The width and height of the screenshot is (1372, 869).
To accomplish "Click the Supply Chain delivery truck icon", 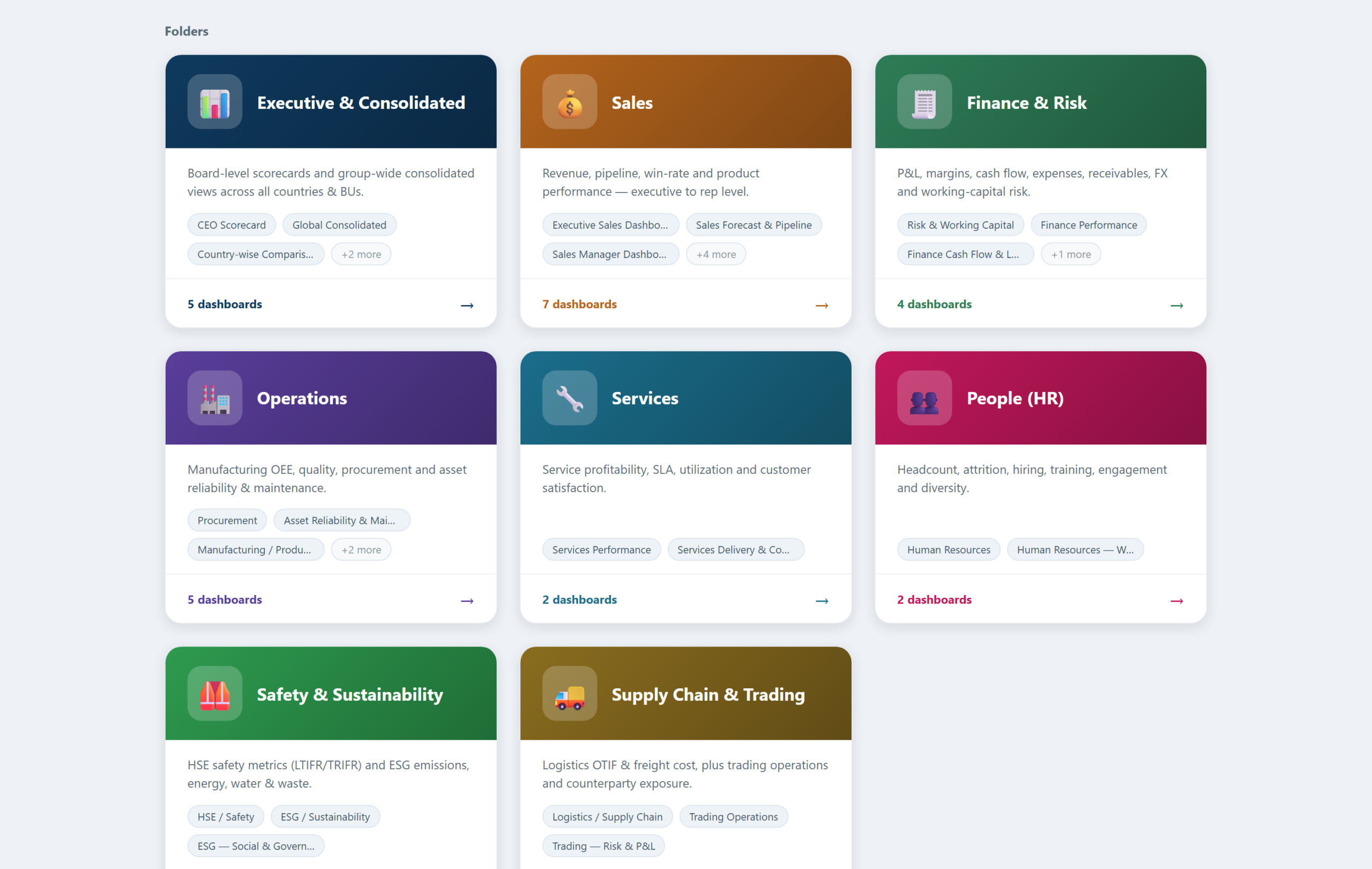I will click(x=569, y=694).
